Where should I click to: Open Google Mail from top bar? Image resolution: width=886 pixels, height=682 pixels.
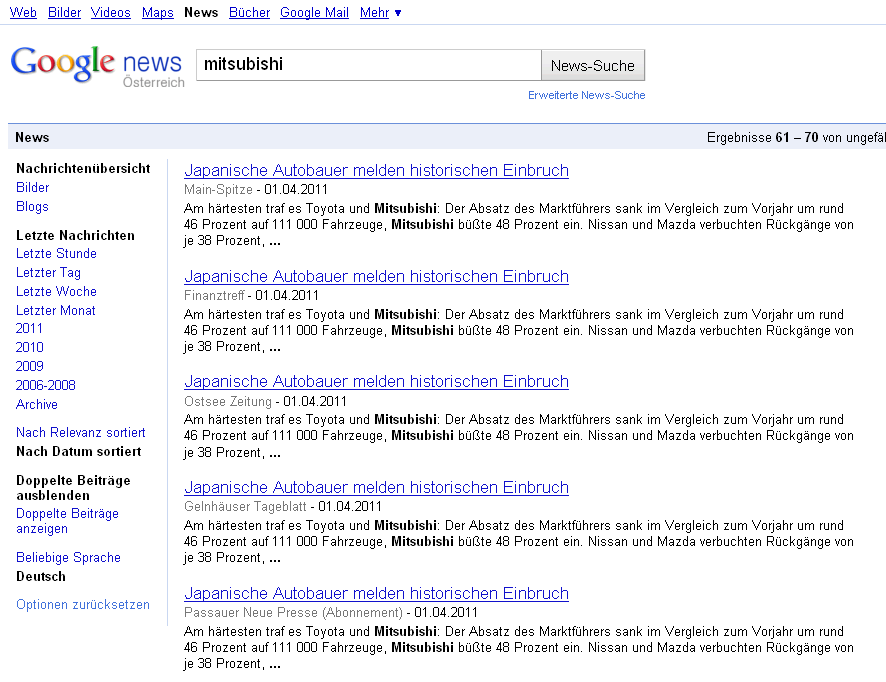(x=314, y=13)
